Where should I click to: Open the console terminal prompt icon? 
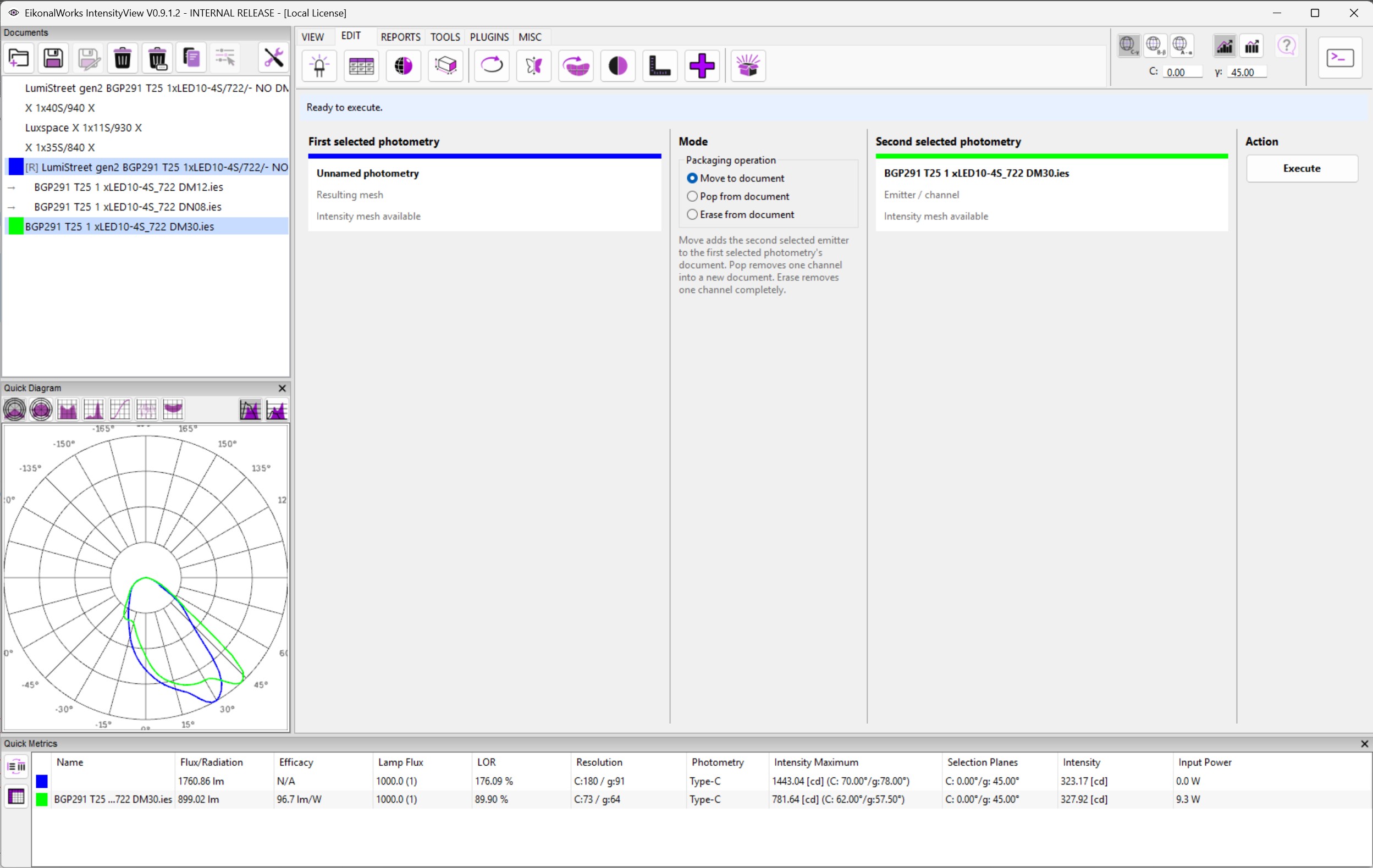click(x=1341, y=58)
